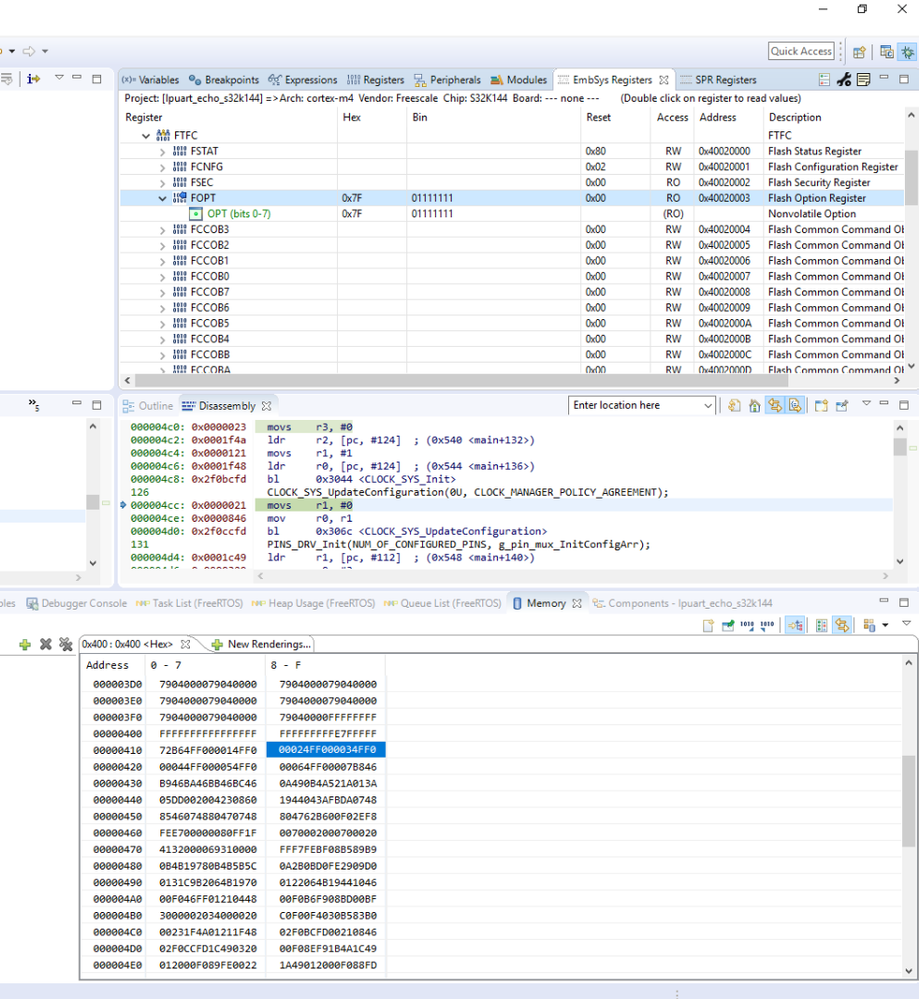The width and height of the screenshot is (919, 999).
Task: Switch to the Breakpoints tab
Action: pos(224,80)
